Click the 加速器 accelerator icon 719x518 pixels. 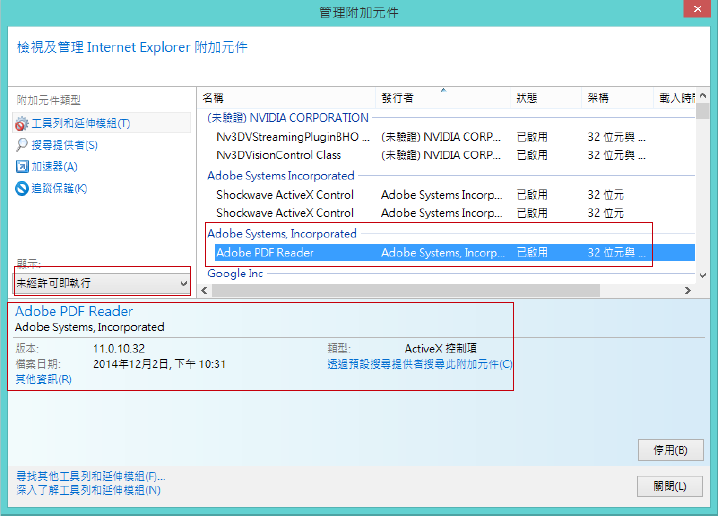22,166
